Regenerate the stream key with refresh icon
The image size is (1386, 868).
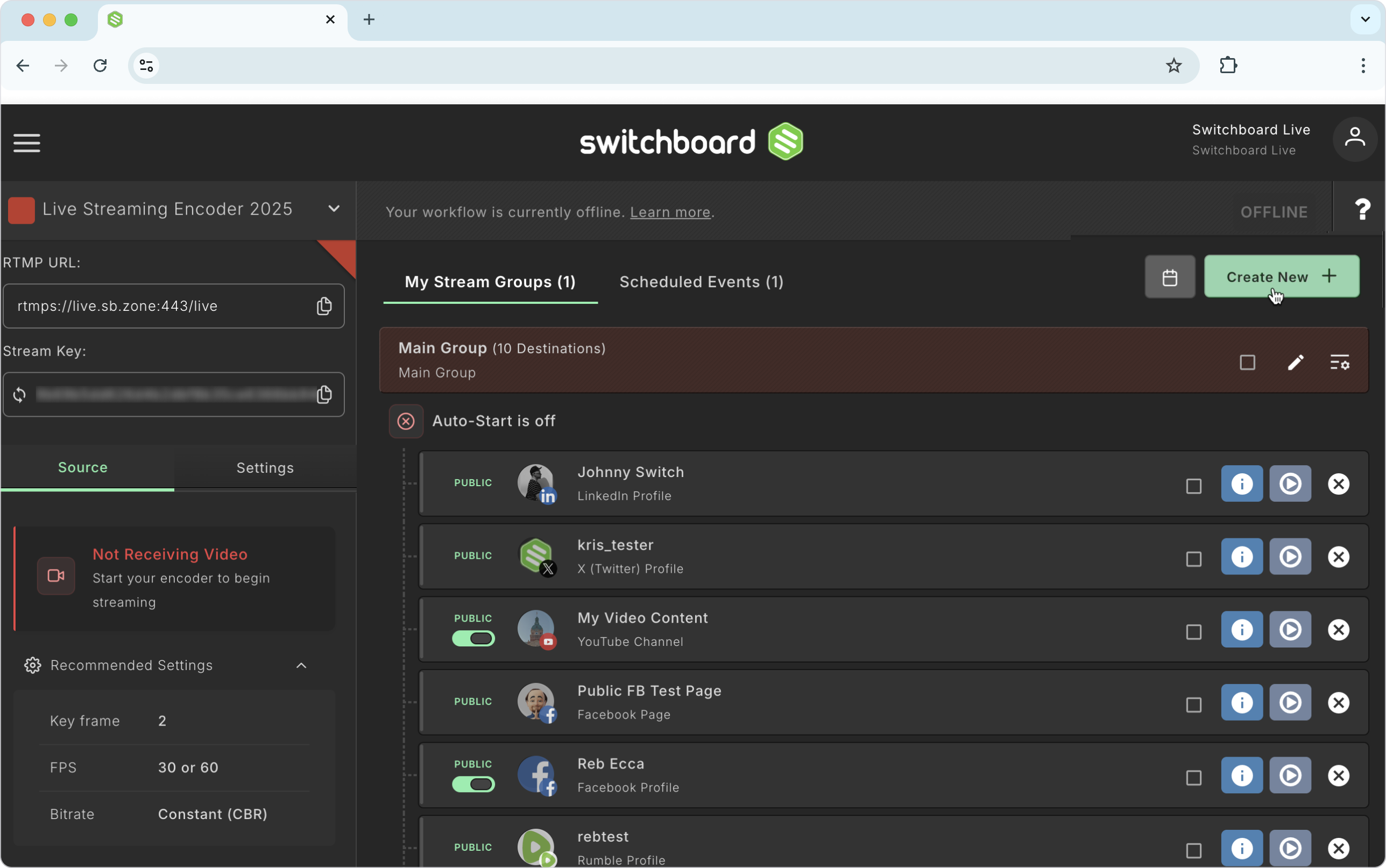coord(19,395)
